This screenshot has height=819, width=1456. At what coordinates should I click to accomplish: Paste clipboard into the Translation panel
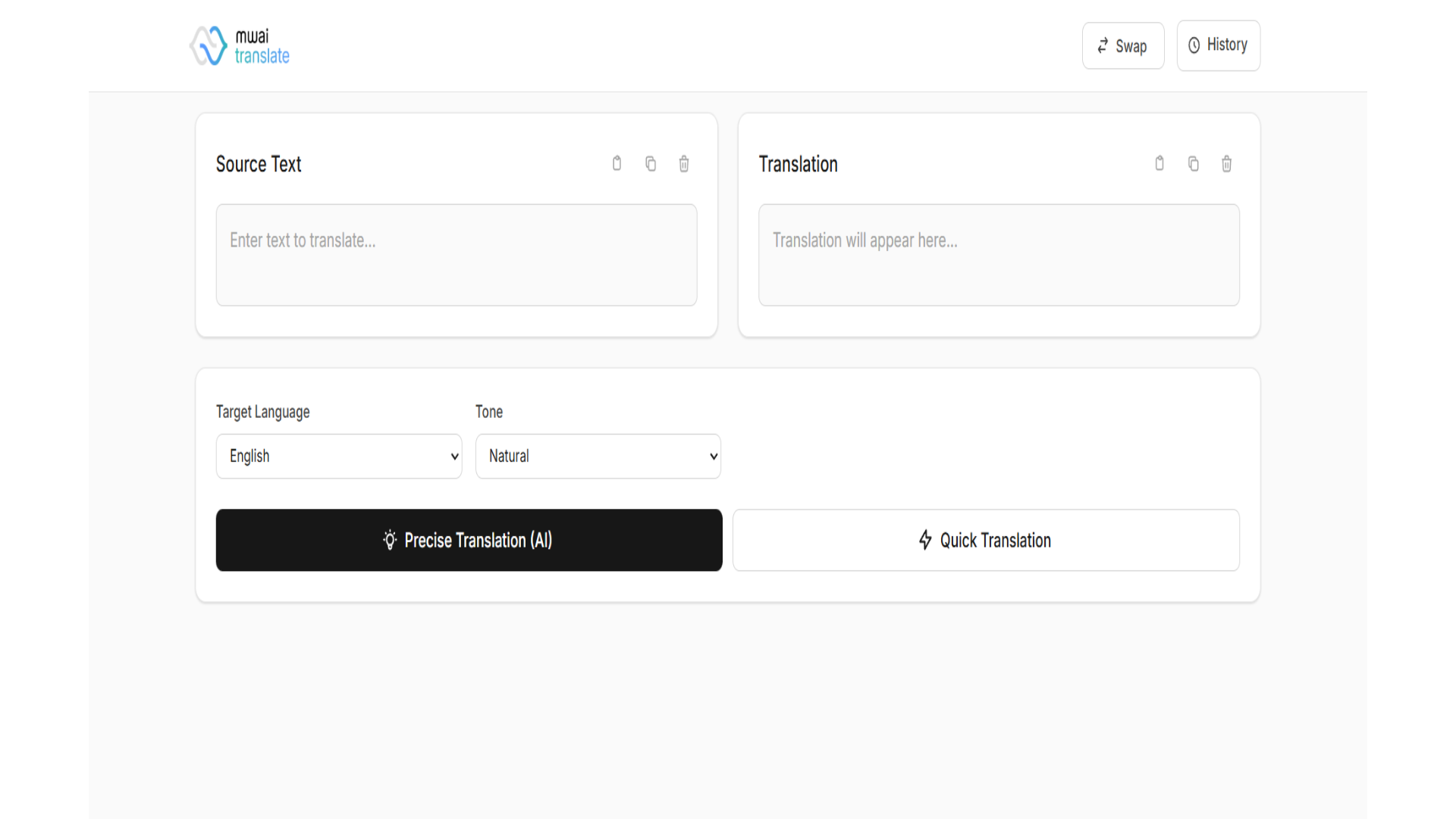(1159, 164)
